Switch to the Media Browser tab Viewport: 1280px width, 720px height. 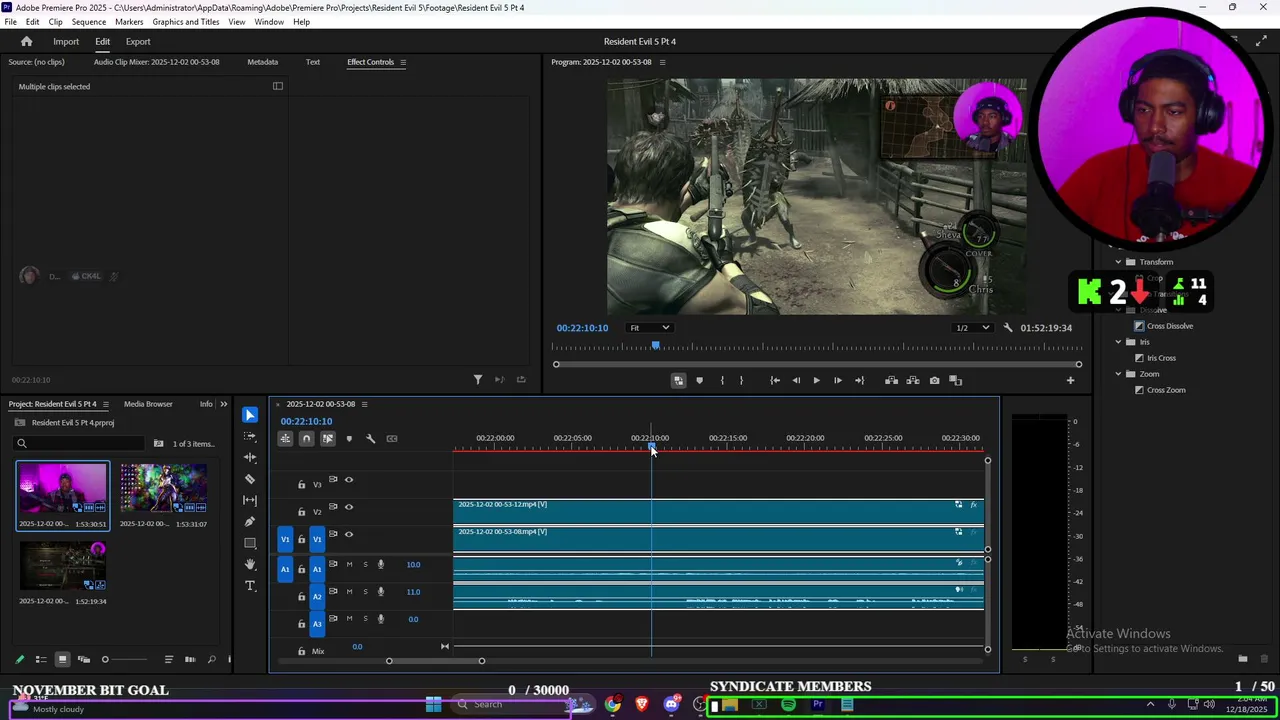[x=148, y=404]
